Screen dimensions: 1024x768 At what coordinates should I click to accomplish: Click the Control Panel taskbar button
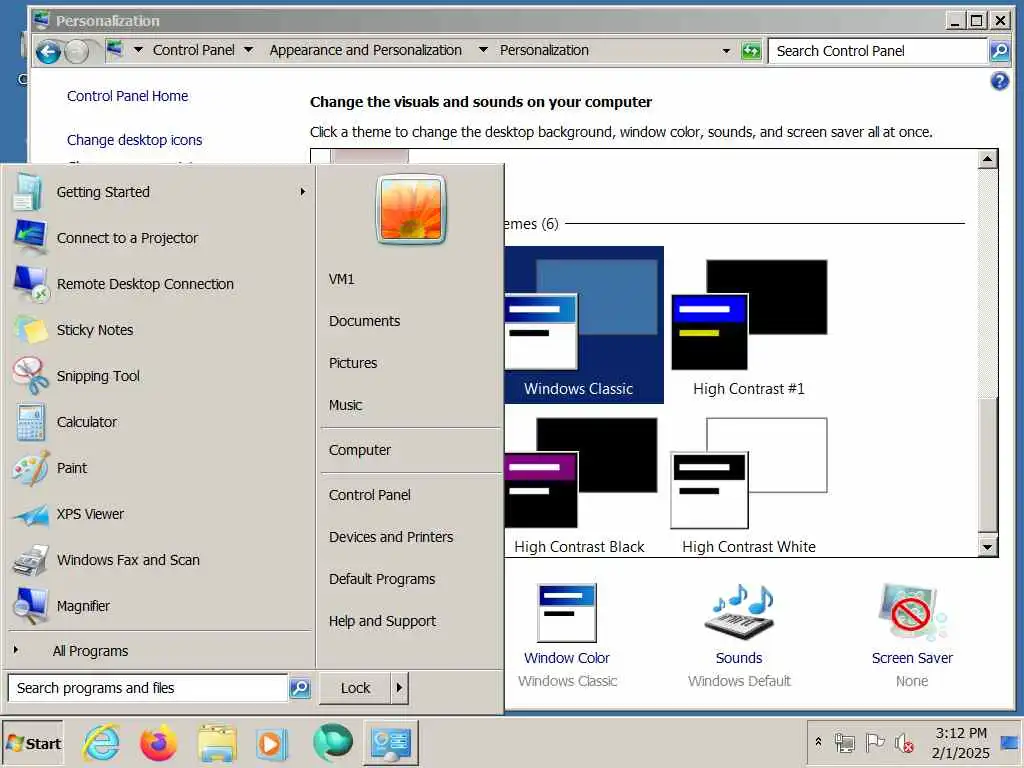[391, 743]
